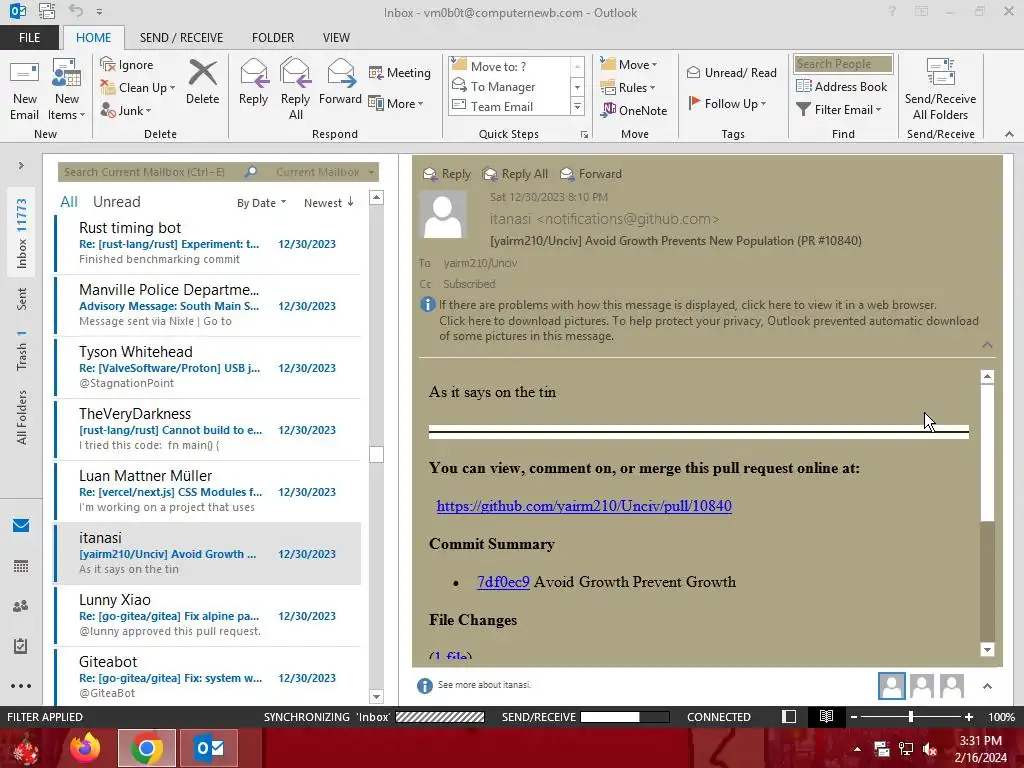Viewport: 1024px width, 768px height.
Task: Open All Folders in the sidebar
Action: [x=22, y=417]
